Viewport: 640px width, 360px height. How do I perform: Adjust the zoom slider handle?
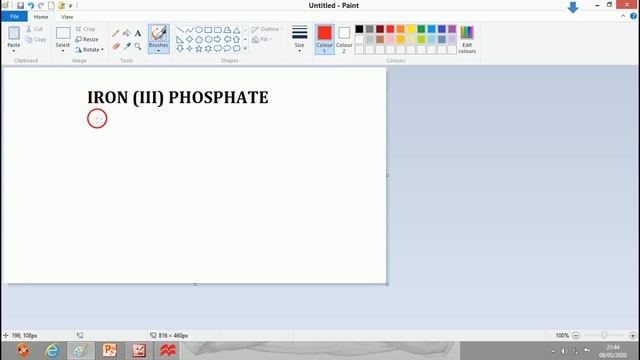[604, 335]
